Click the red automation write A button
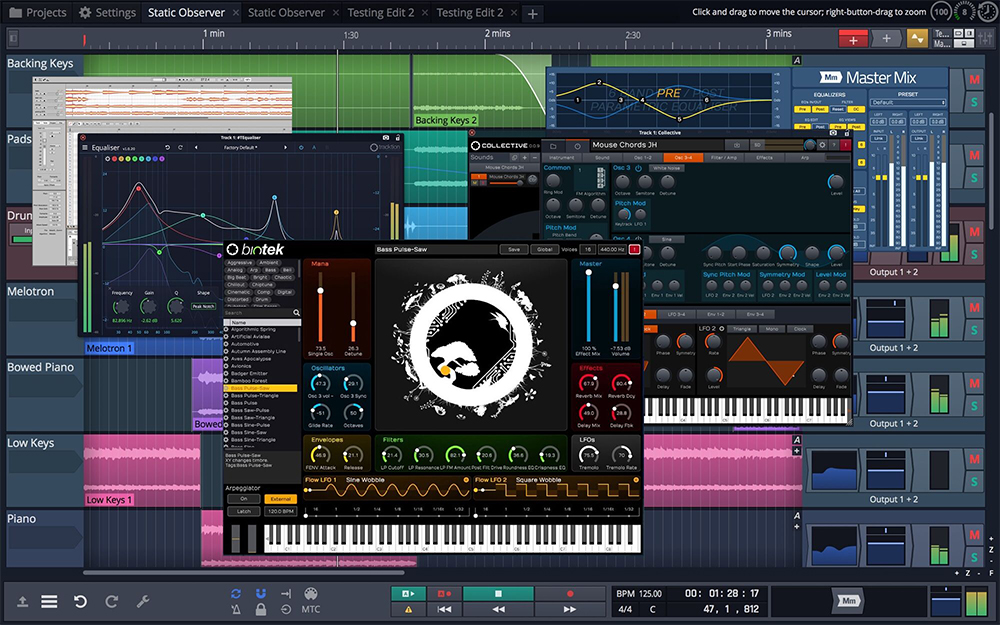The width and height of the screenshot is (1000, 625). 445,593
